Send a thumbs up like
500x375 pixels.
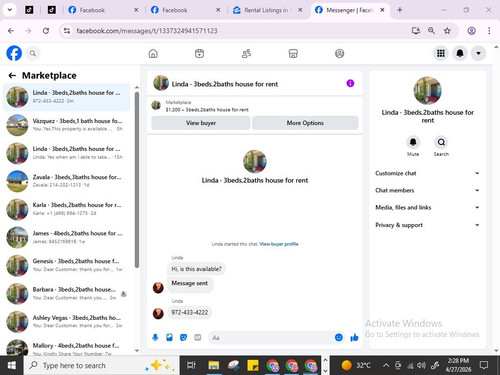354,338
